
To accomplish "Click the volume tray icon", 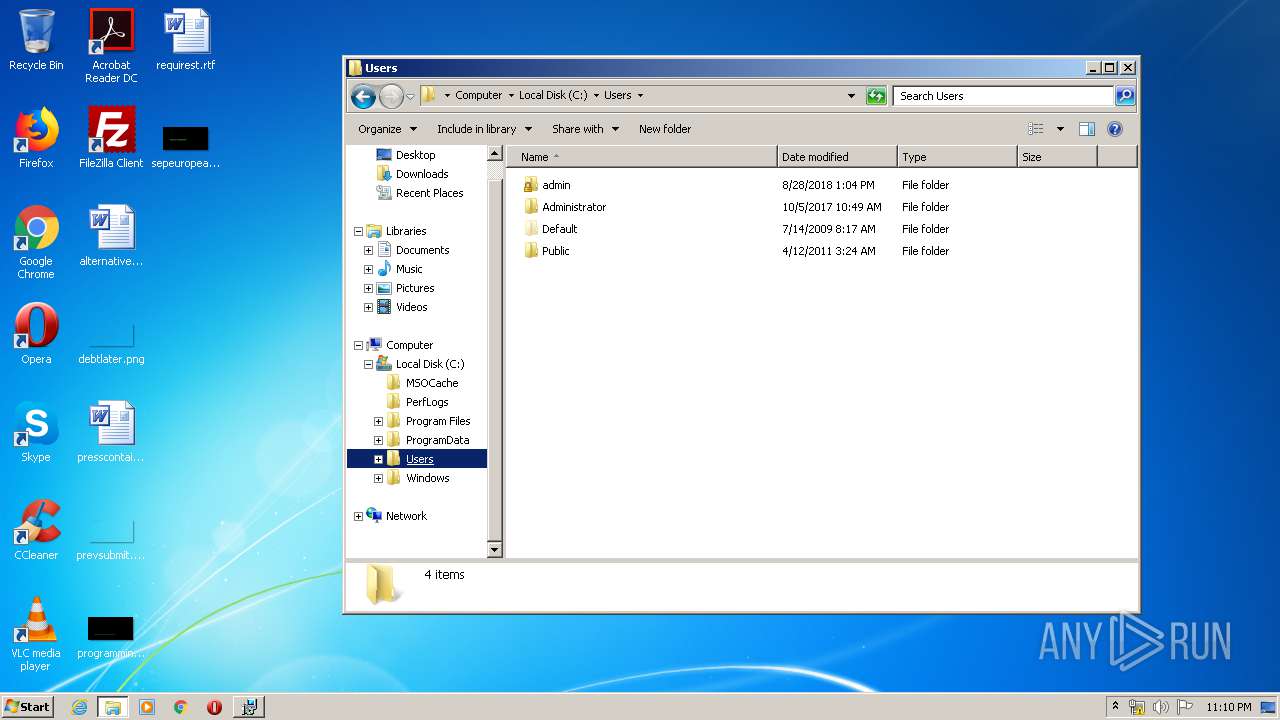I will pyautogui.click(x=1160, y=707).
